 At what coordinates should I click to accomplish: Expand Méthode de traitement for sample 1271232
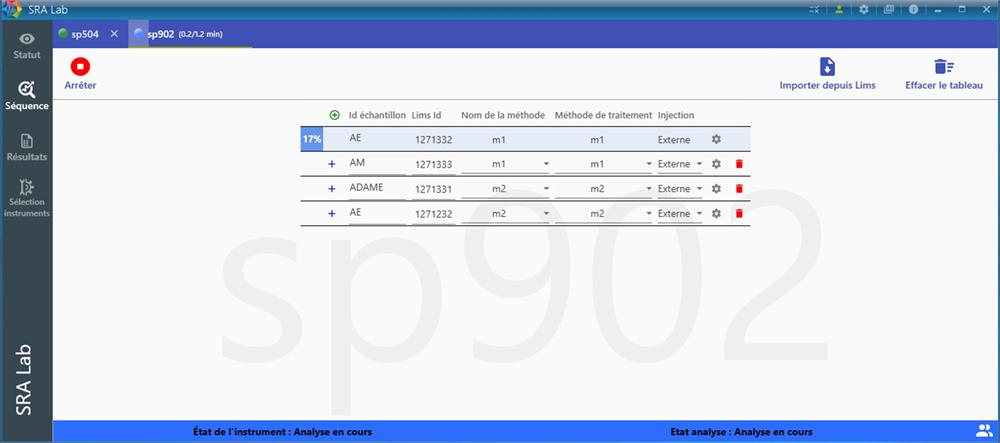pos(645,214)
